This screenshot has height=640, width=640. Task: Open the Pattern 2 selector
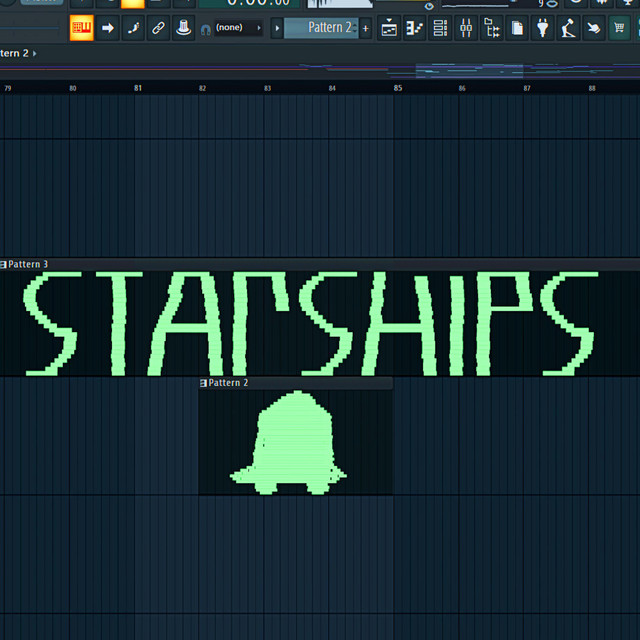click(320, 28)
